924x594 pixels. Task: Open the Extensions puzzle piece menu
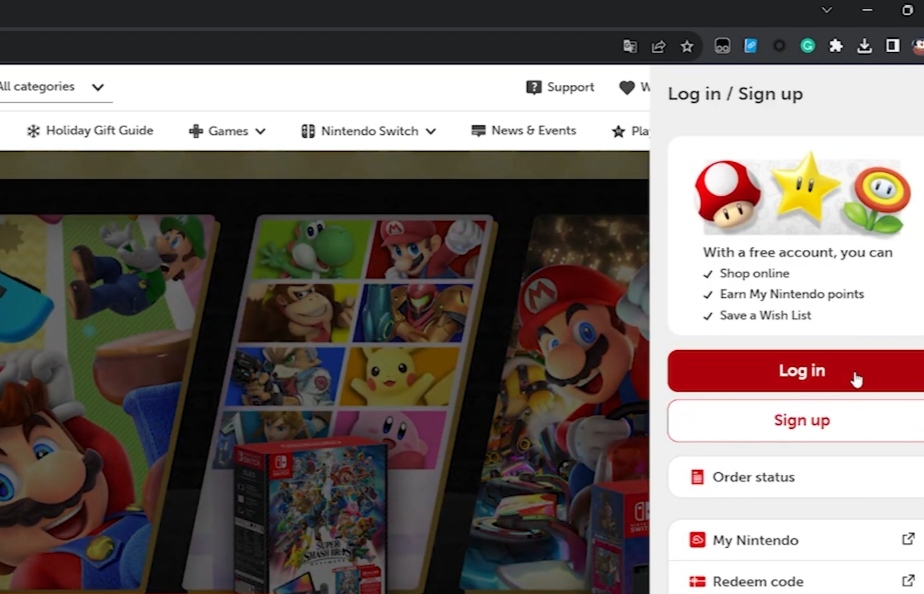pyautogui.click(x=836, y=46)
